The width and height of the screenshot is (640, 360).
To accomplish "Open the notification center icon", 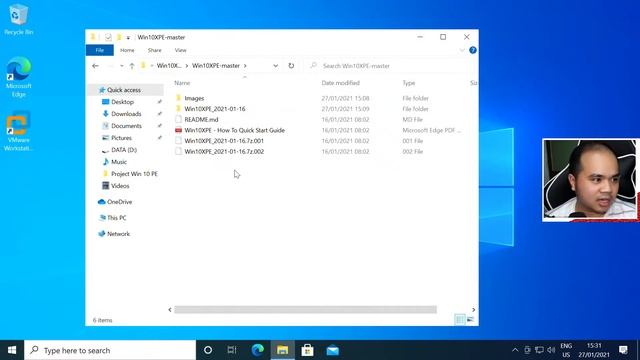I will pos(623,350).
